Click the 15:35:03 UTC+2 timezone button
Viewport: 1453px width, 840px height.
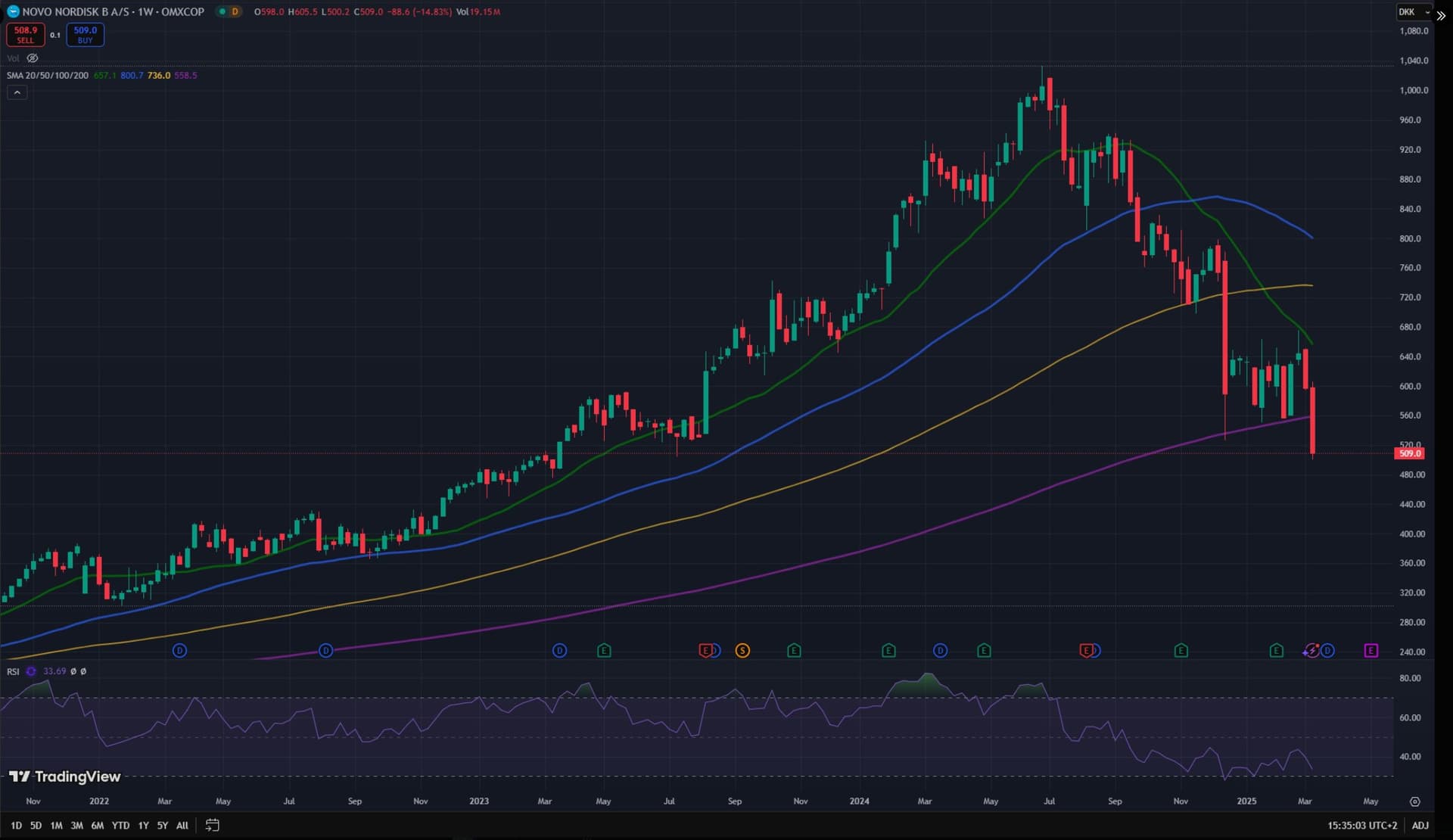point(1362,825)
